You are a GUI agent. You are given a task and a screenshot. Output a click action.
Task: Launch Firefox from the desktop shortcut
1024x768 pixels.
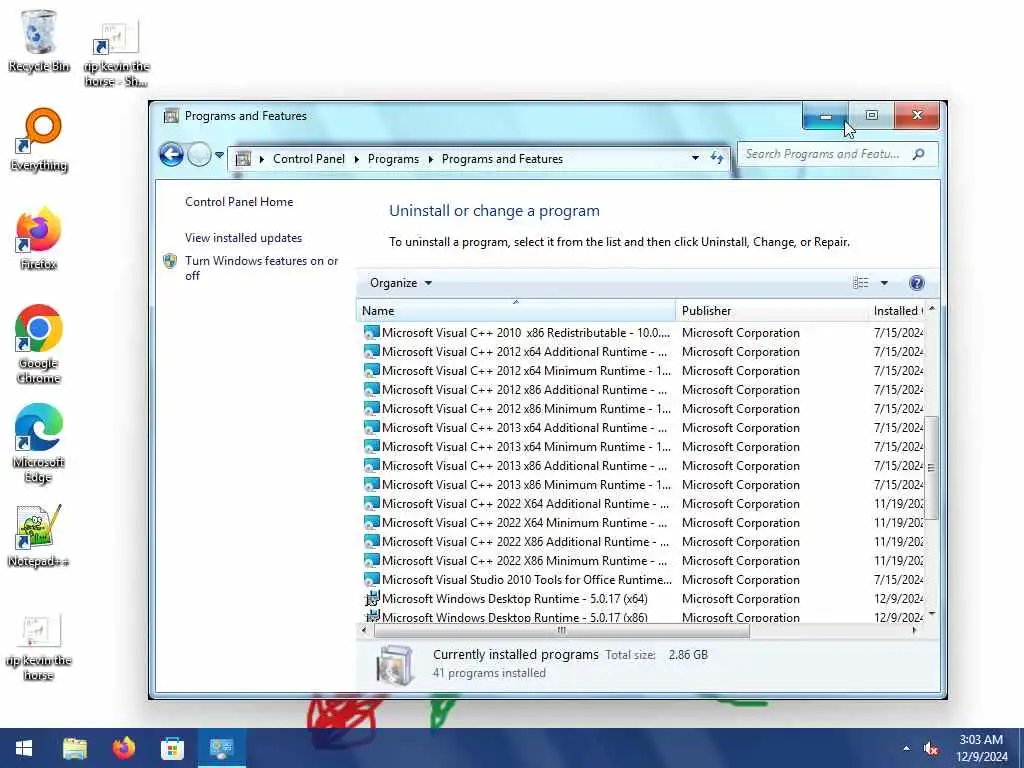click(x=39, y=239)
